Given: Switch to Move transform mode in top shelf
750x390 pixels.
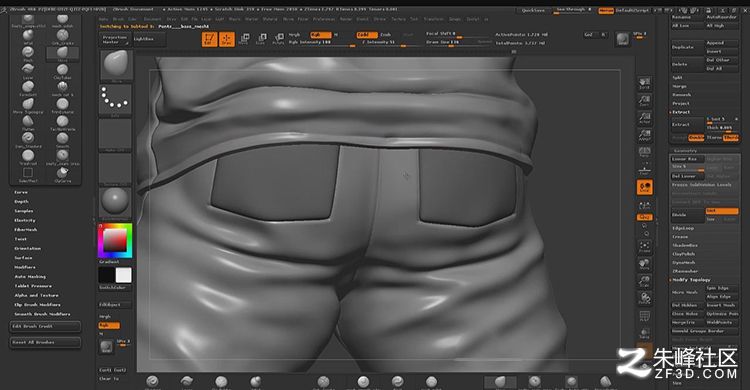Looking at the screenshot, I should (244, 39).
